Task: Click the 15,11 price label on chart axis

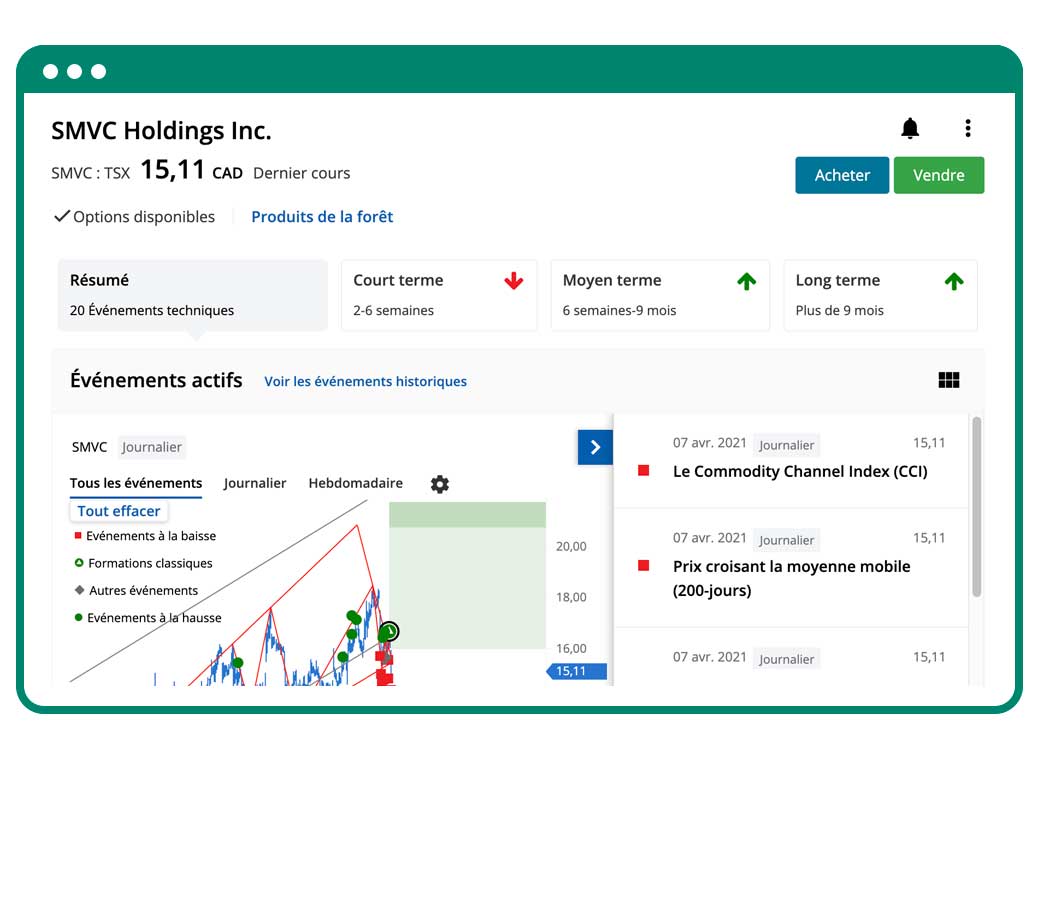Action: pyautogui.click(x=577, y=671)
